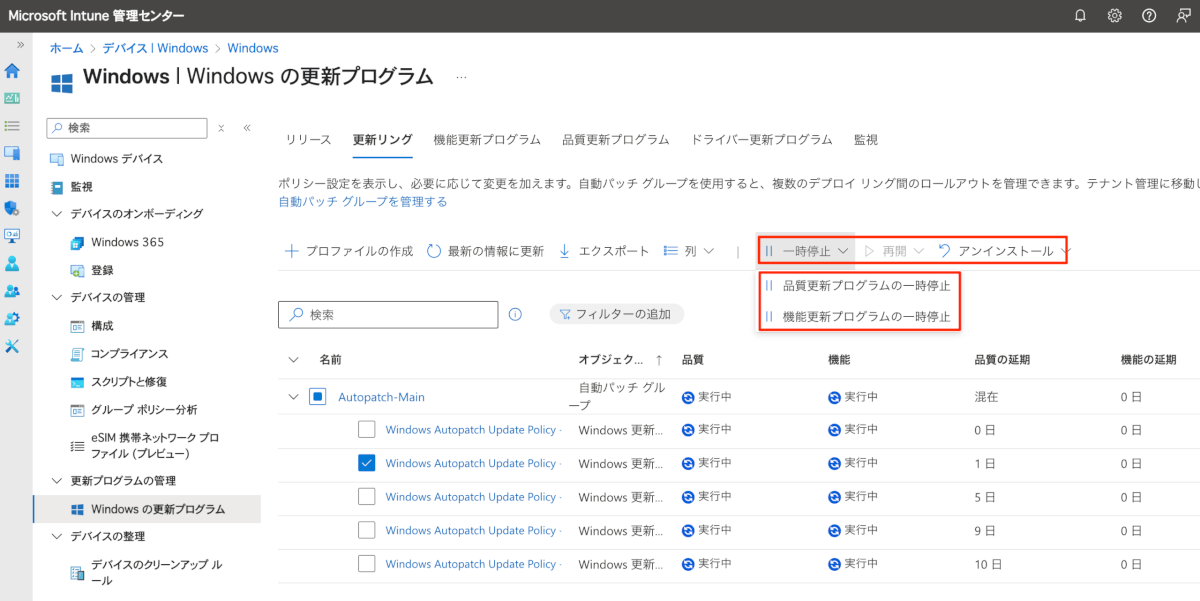Click the notifications bell icon
The image size is (1200, 601).
tap(1080, 16)
